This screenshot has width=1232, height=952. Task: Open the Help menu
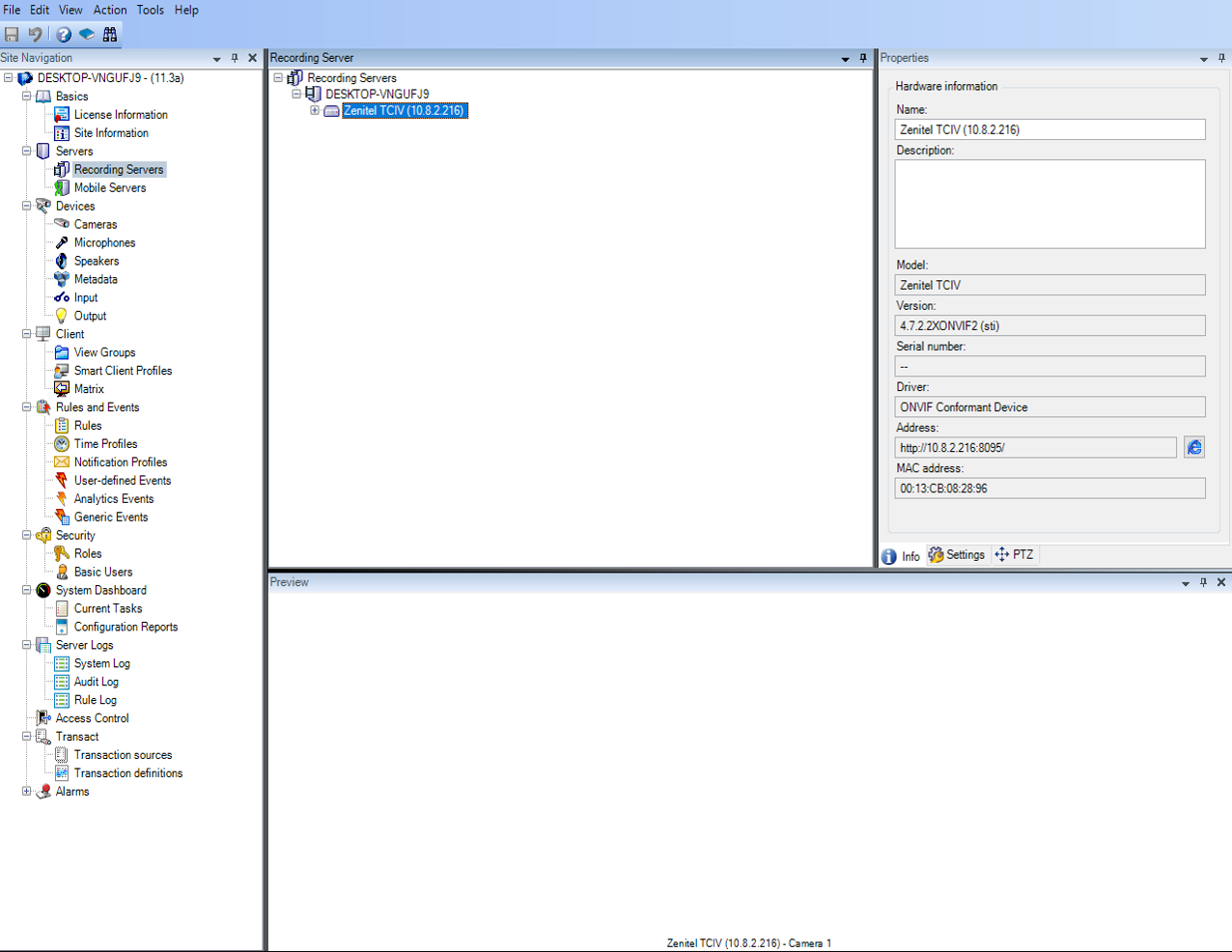[x=186, y=10]
